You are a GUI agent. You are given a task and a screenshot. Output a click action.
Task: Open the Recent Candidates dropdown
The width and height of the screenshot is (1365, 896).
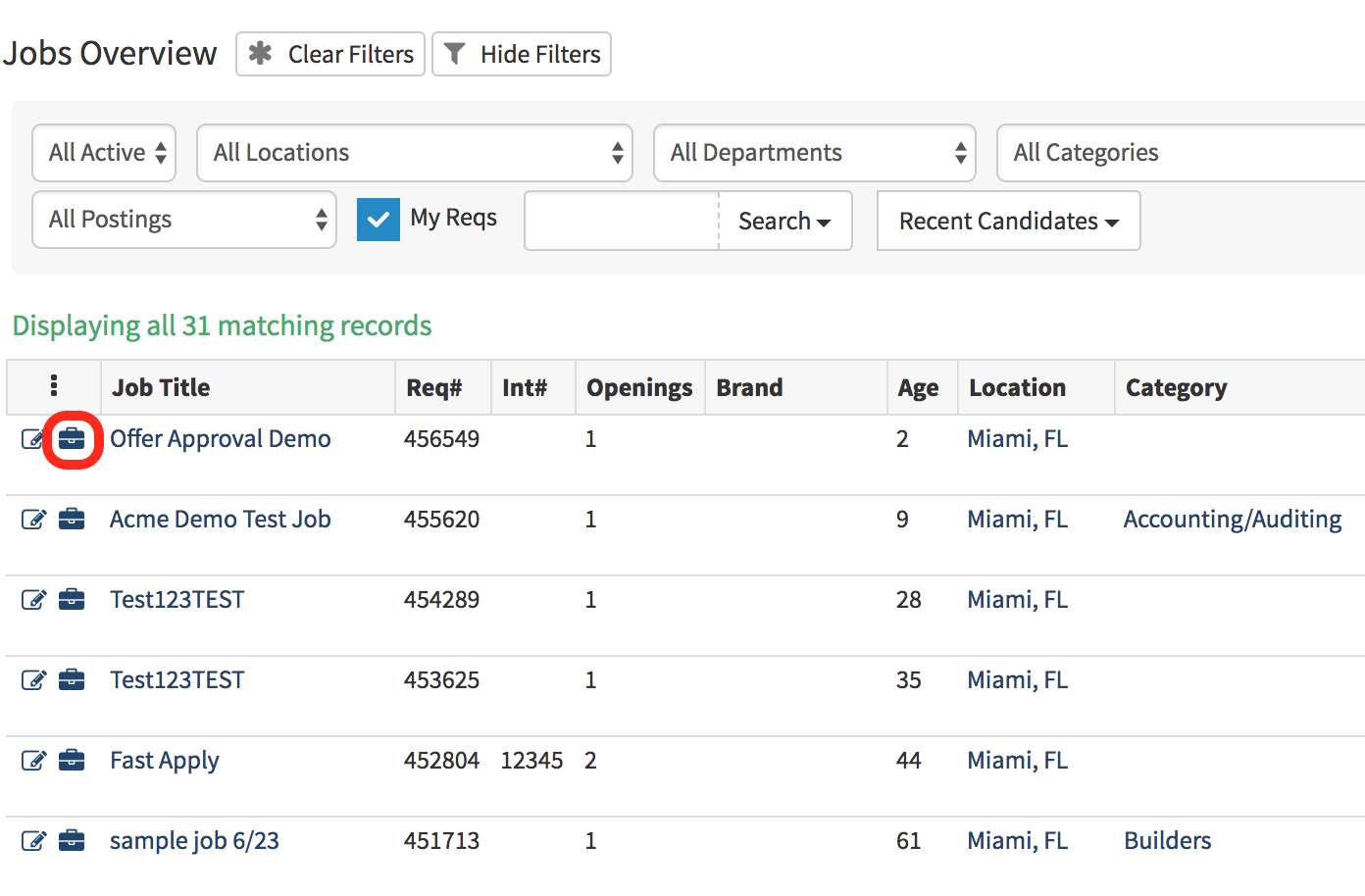pos(1008,221)
